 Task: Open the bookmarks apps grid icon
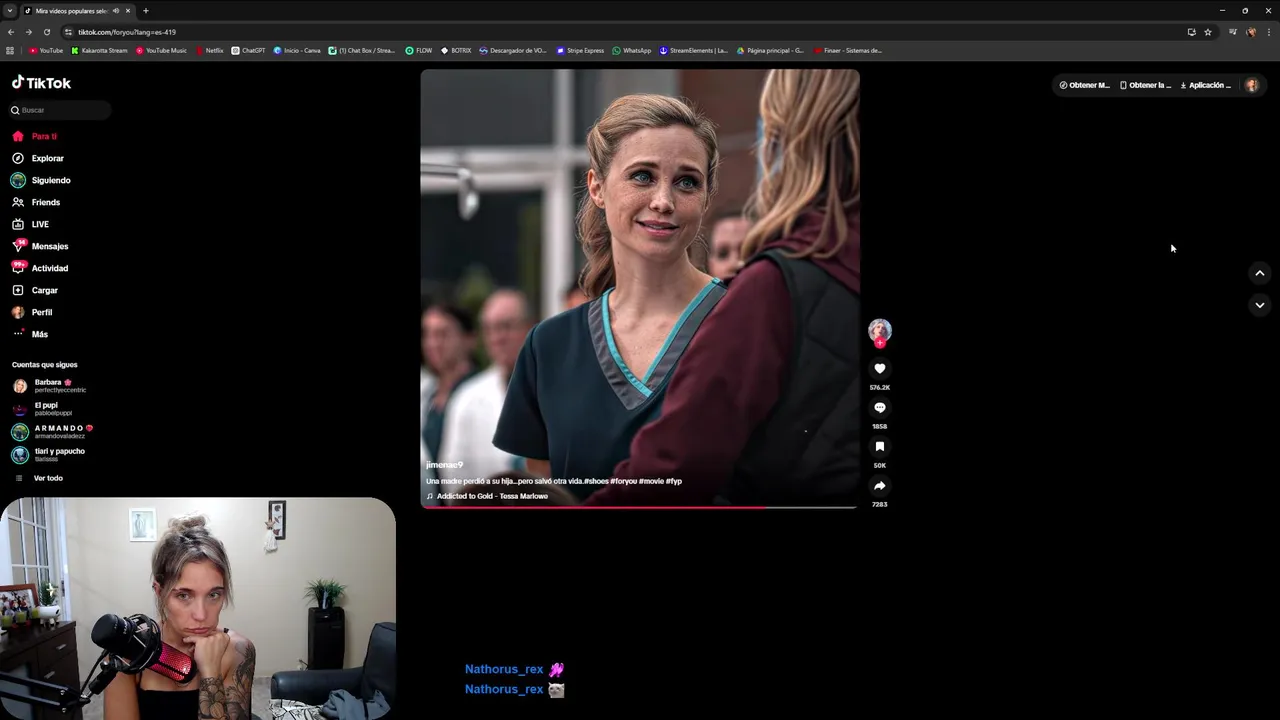[10, 51]
